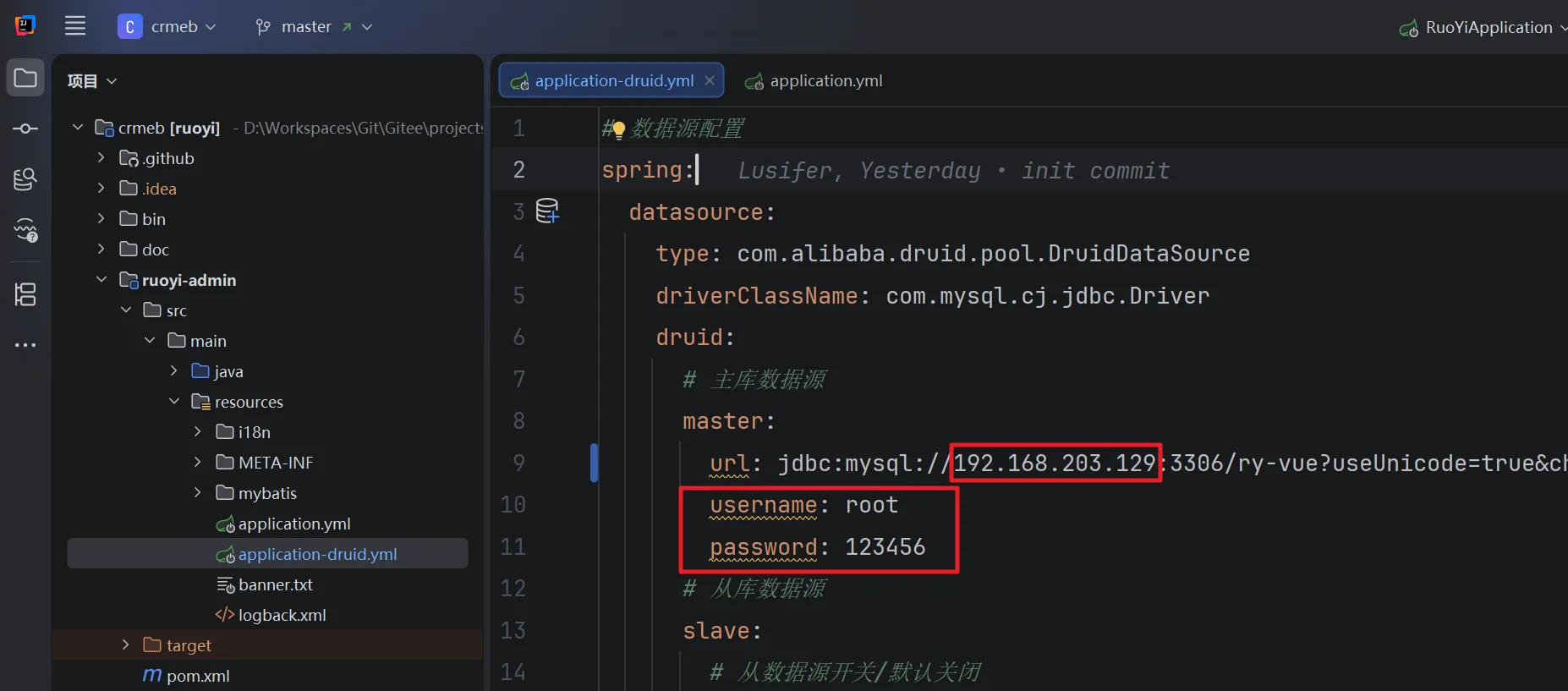Open the Structure tool window icon
The width and height of the screenshot is (1568, 691).
point(25,294)
